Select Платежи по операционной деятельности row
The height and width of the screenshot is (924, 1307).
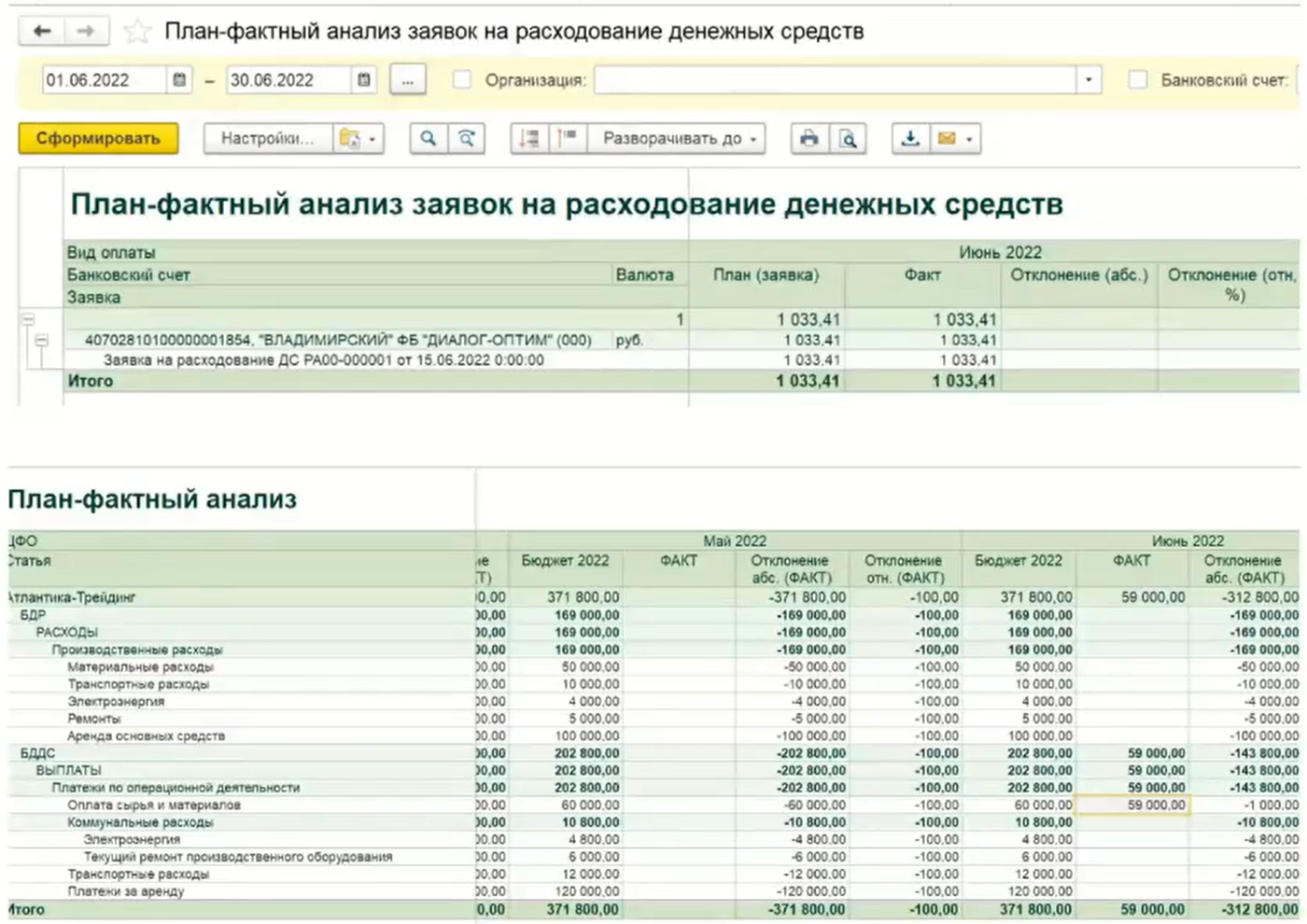click(x=176, y=788)
